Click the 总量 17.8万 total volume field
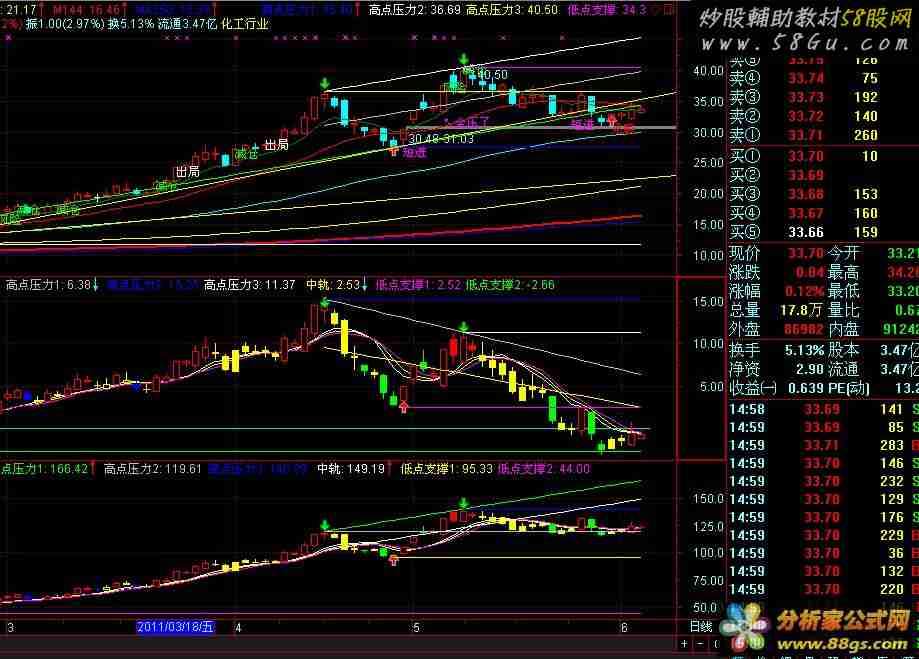Viewport: 919px width, 659px height. 777,310
